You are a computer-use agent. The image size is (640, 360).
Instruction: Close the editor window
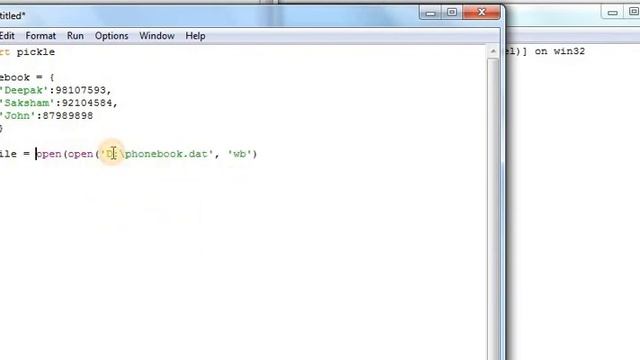[x=481, y=13]
